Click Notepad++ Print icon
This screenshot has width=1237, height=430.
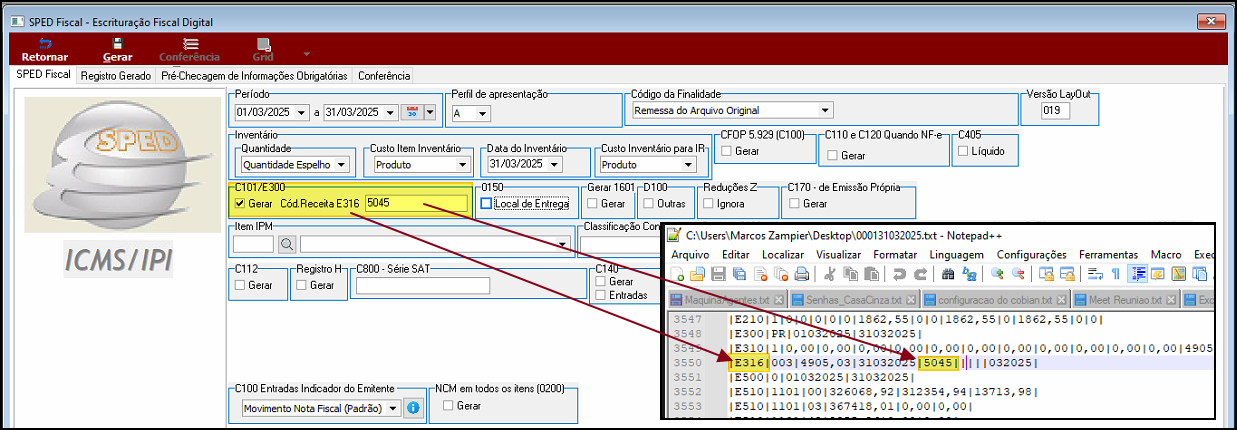tap(801, 273)
